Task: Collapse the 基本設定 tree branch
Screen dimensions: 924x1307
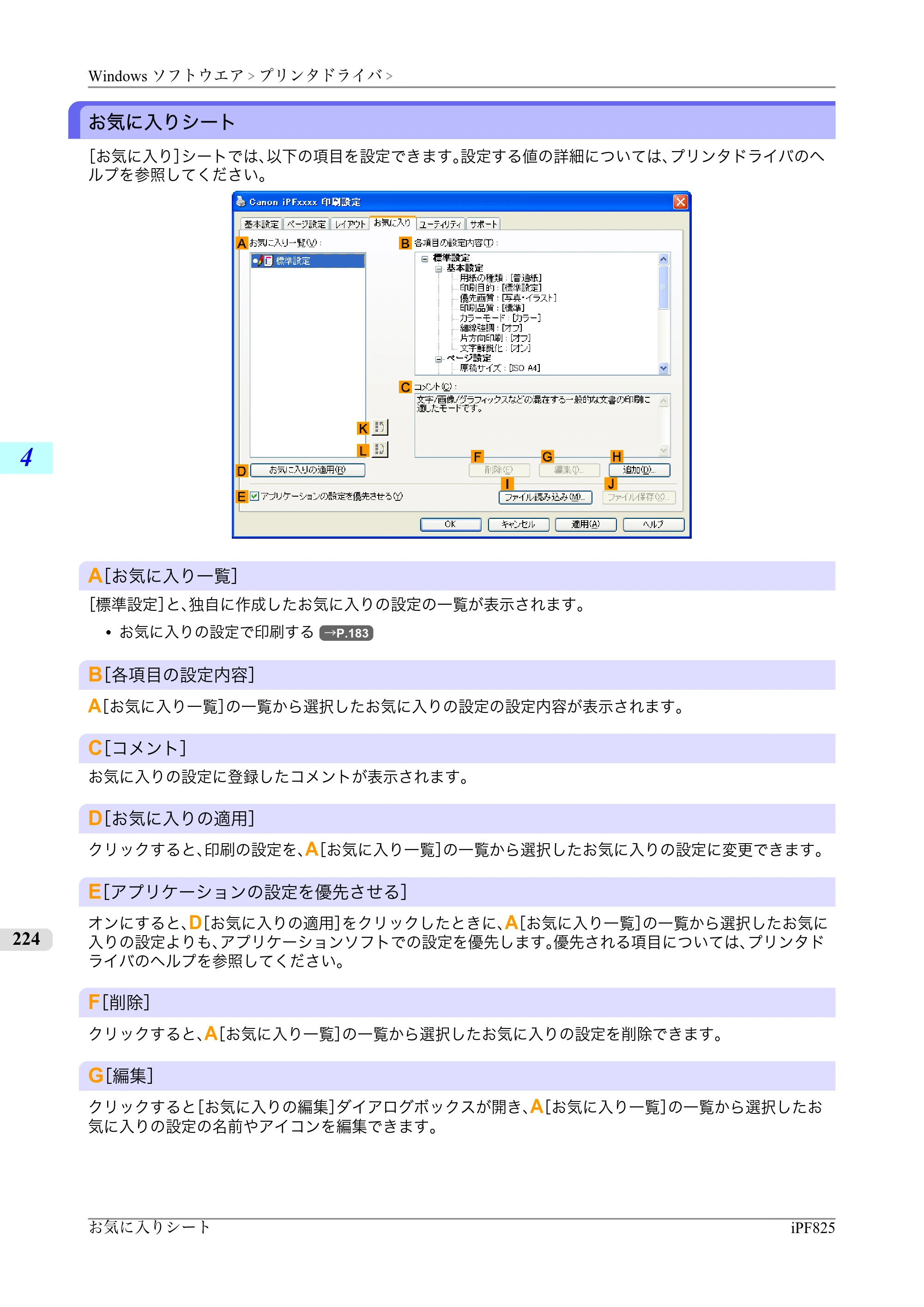Action: [439, 269]
